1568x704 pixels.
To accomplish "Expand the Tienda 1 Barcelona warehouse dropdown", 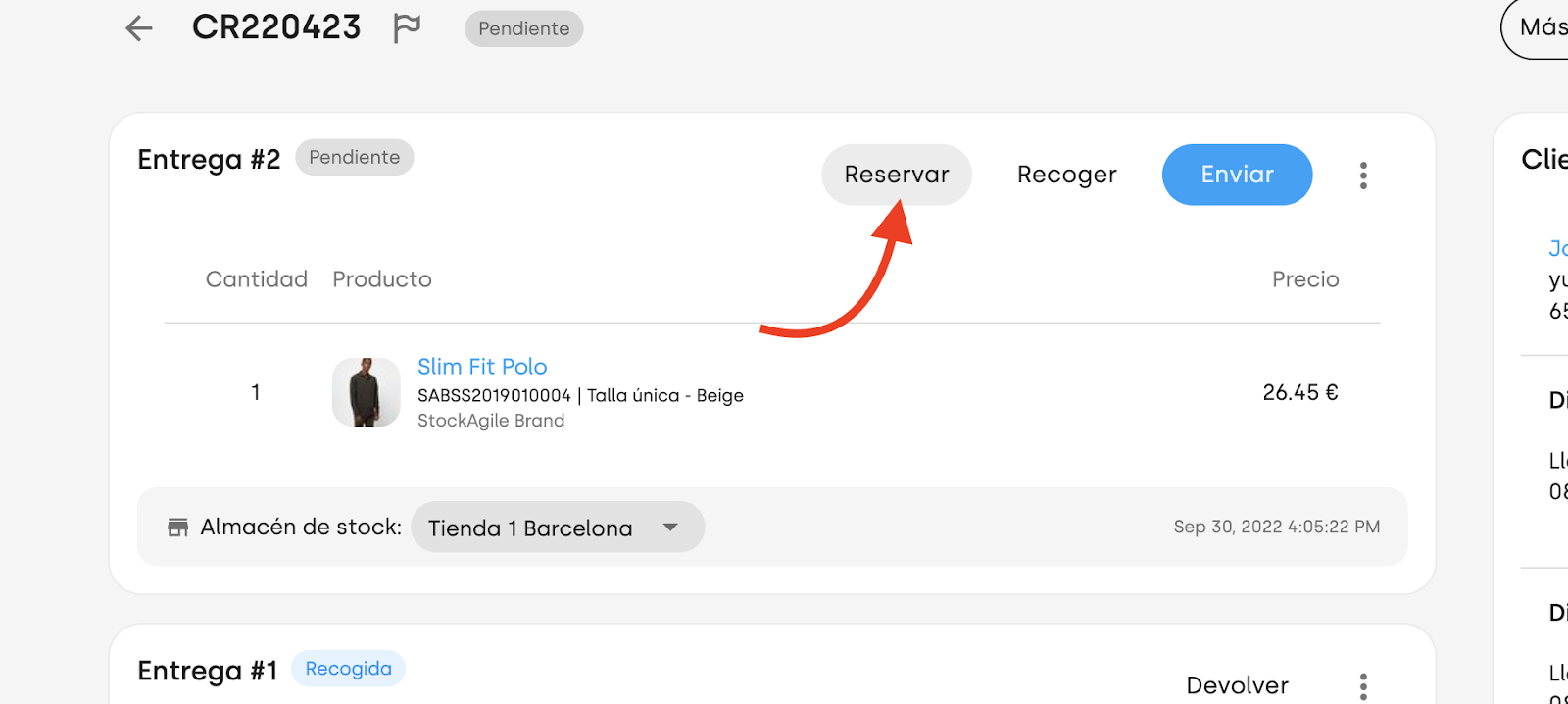I will point(558,528).
